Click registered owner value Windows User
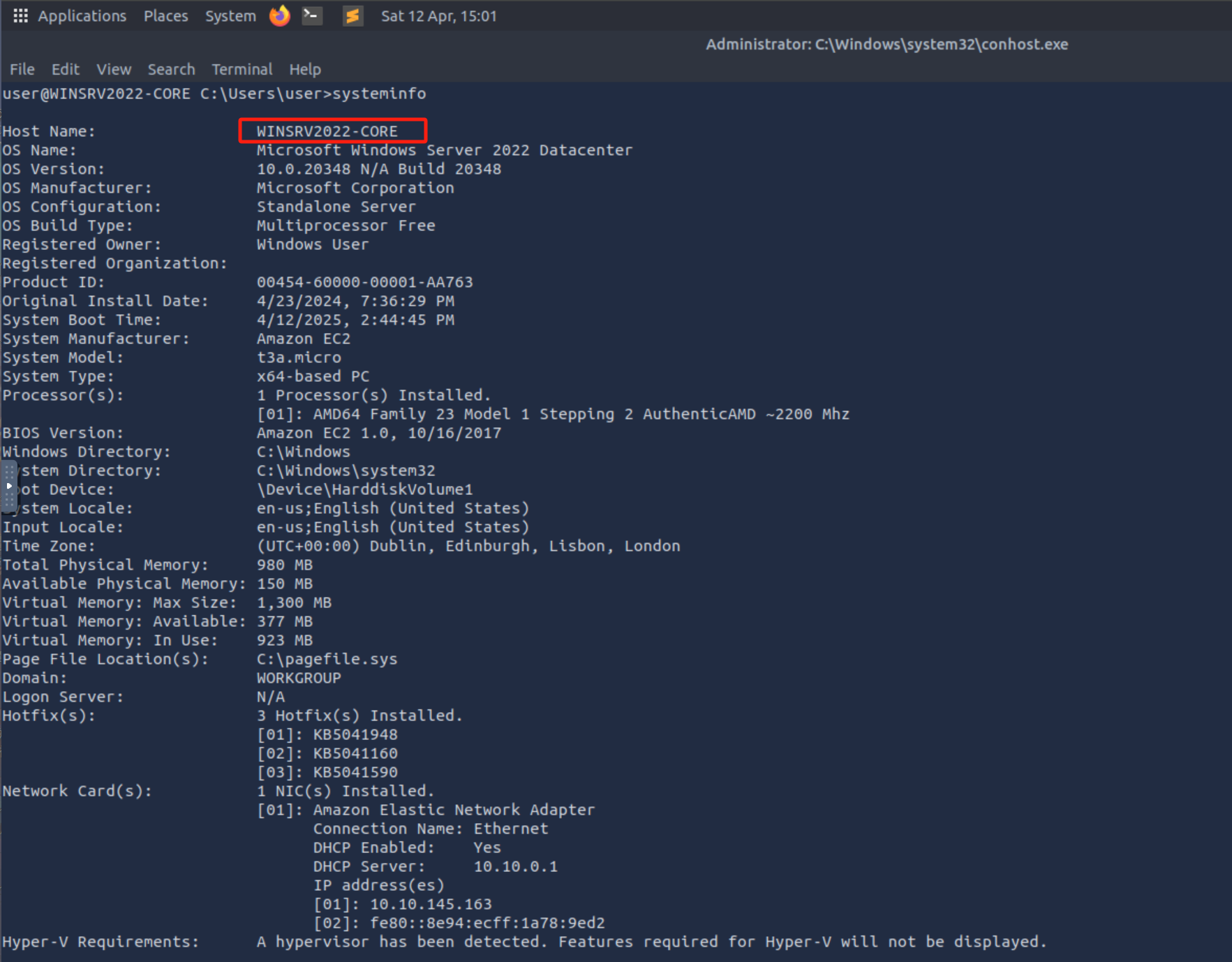The width and height of the screenshot is (1232, 962). [312, 244]
